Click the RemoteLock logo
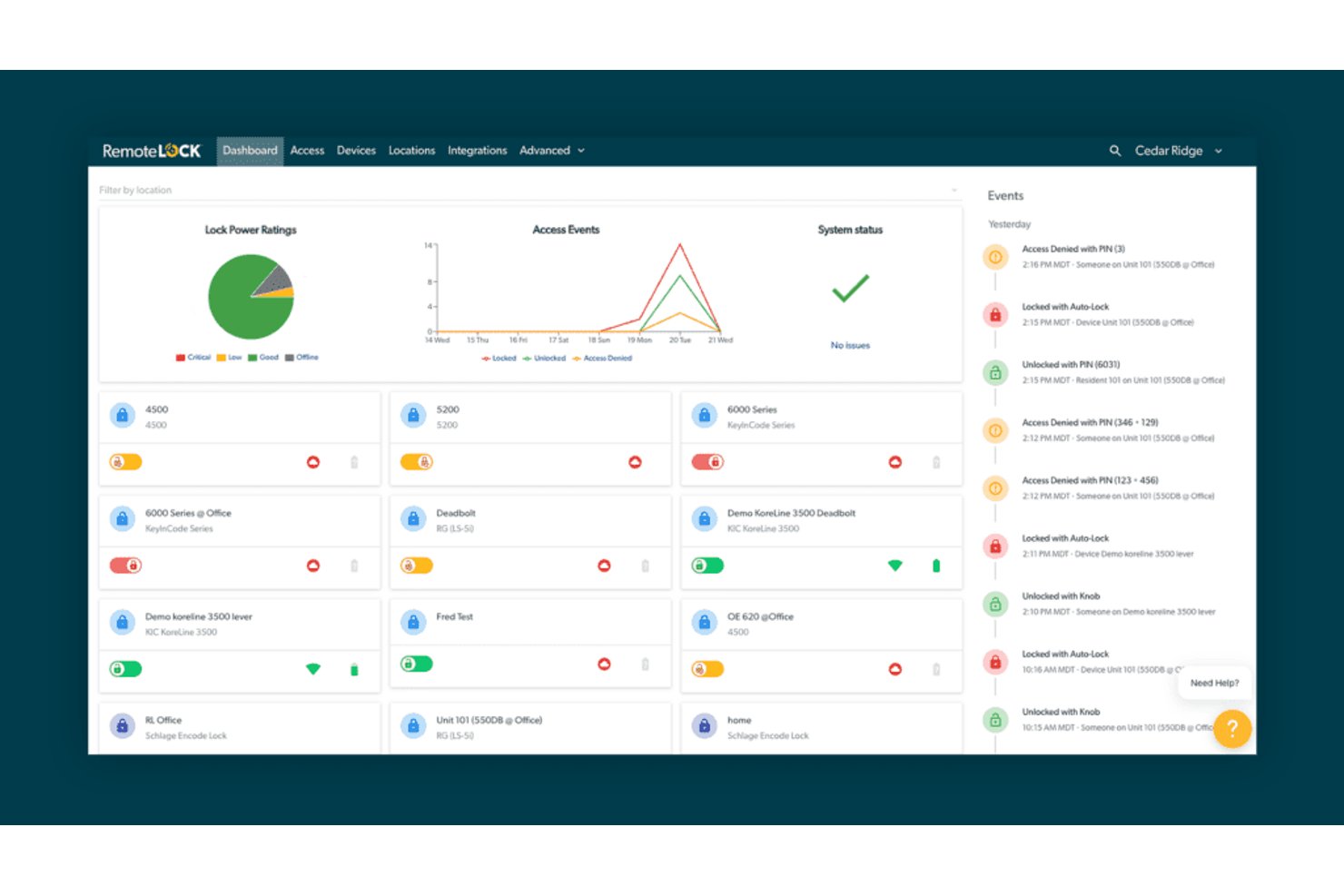 pyautogui.click(x=152, y=151)
